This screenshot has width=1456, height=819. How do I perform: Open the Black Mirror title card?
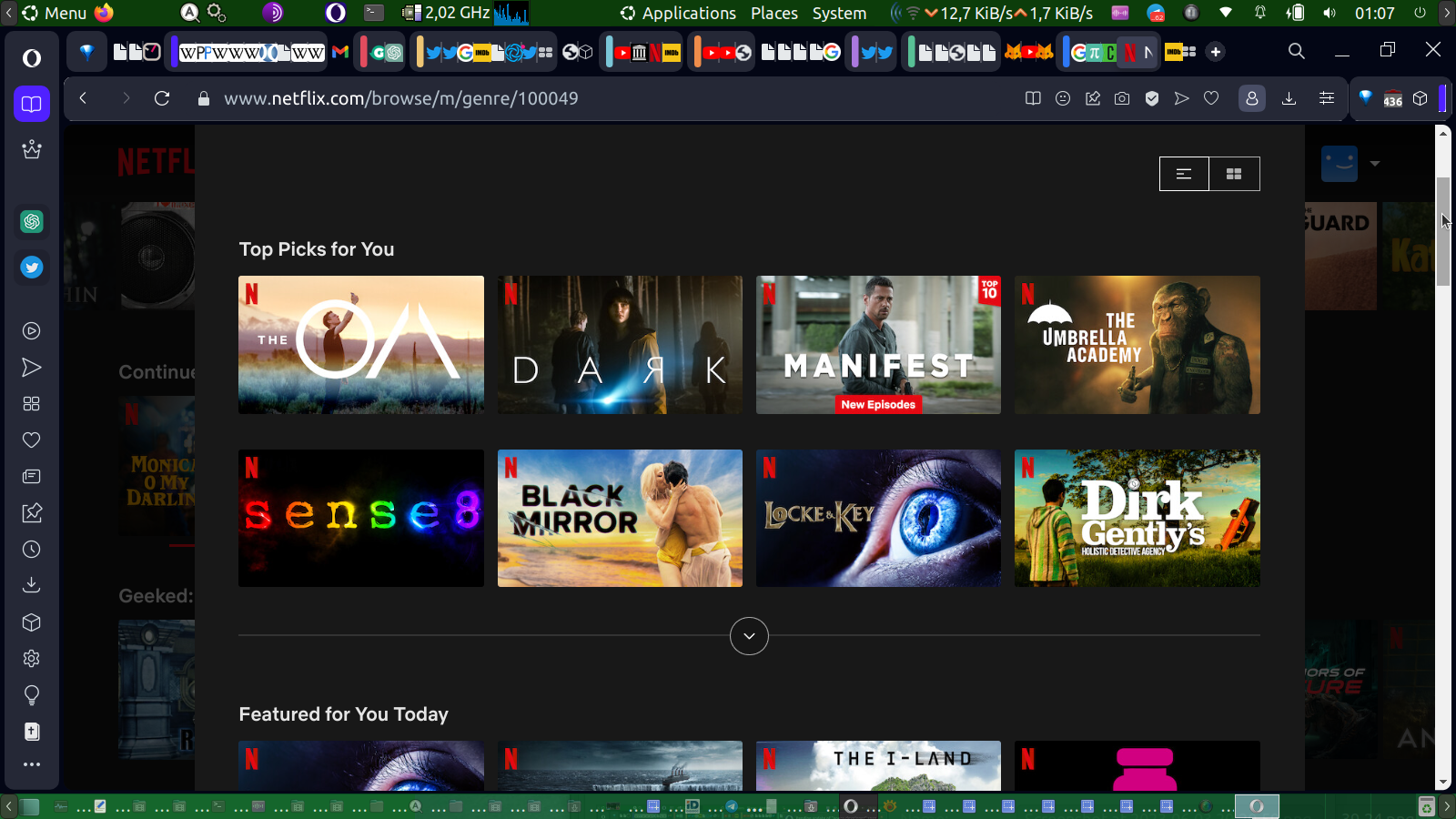tap(620, 518)
